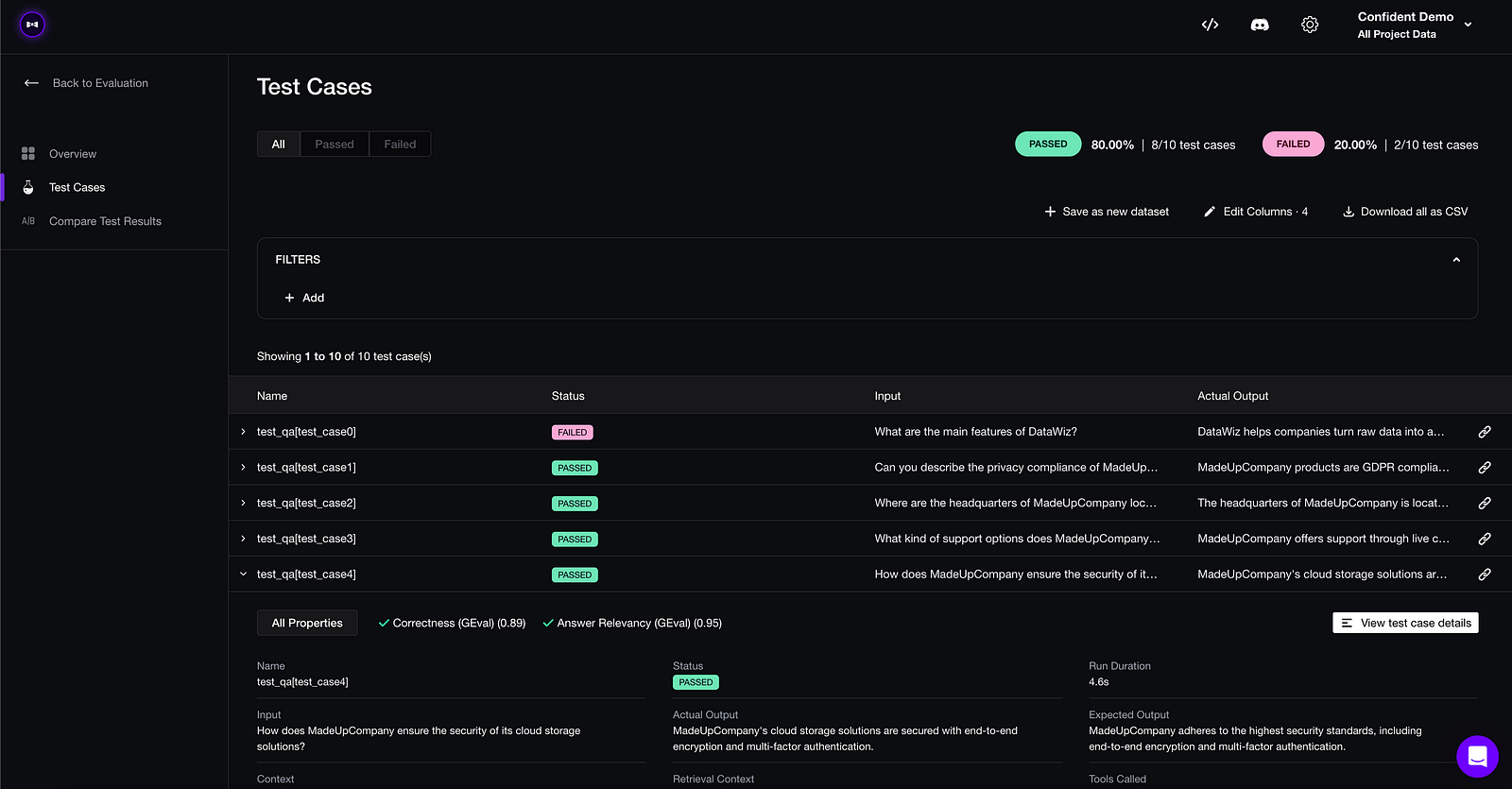Click 'Can you describe the privacy compliance' input

tap(1016, 468)
